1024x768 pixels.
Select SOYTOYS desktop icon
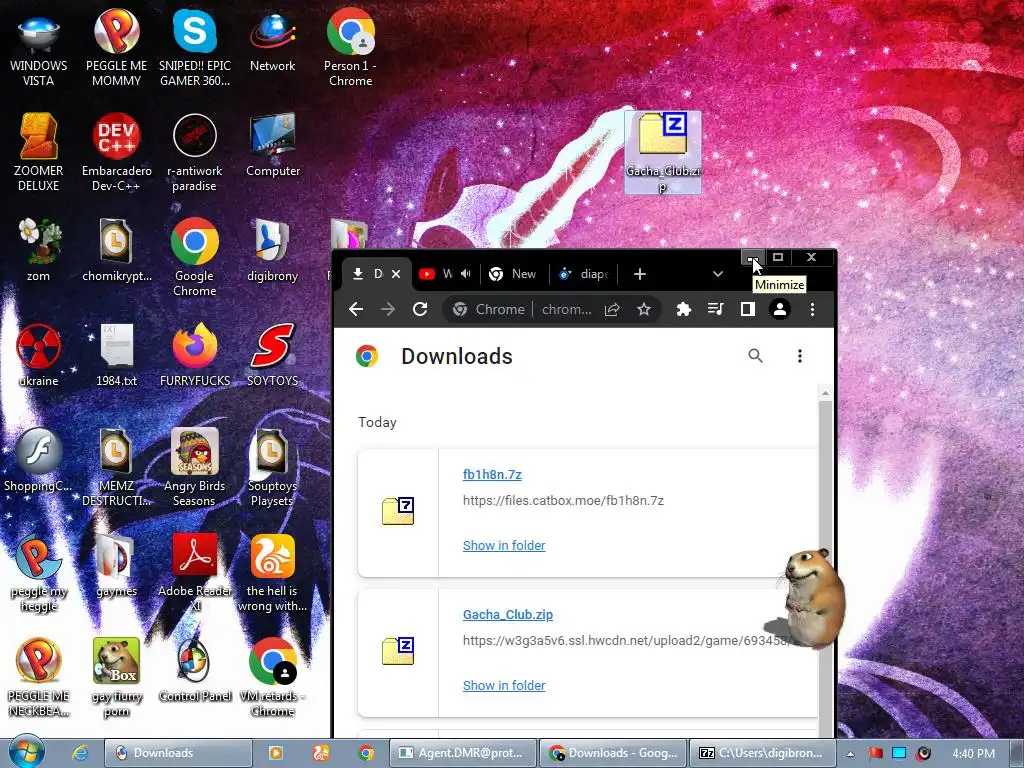272,355
